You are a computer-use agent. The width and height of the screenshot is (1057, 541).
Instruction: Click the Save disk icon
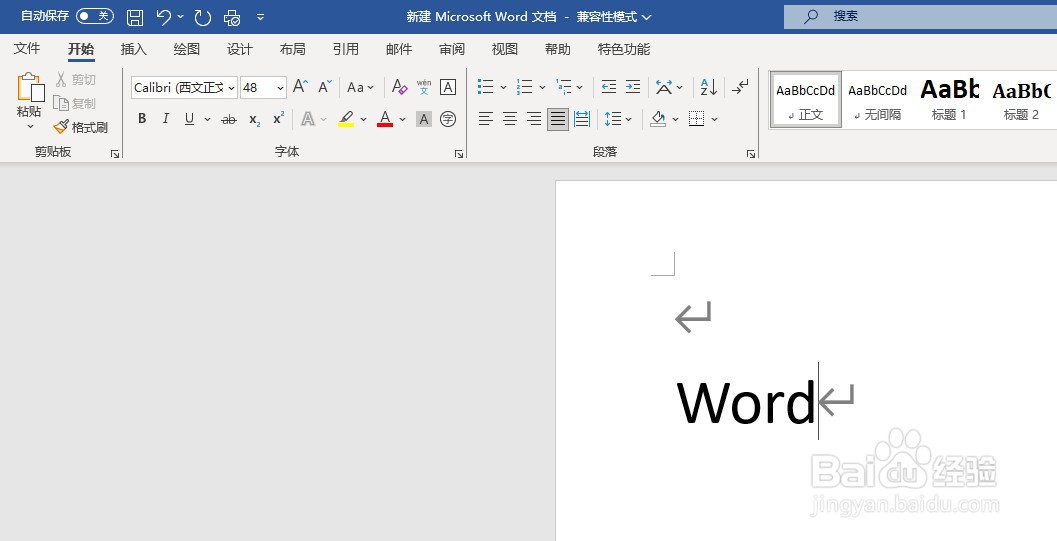pos(135,17)
